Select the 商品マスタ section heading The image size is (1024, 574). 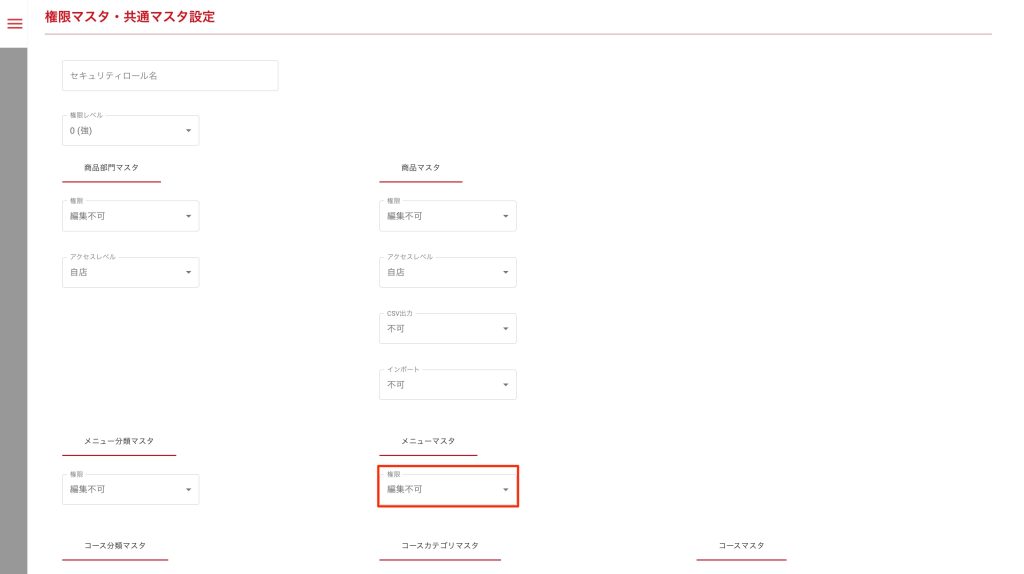[420, 168]
